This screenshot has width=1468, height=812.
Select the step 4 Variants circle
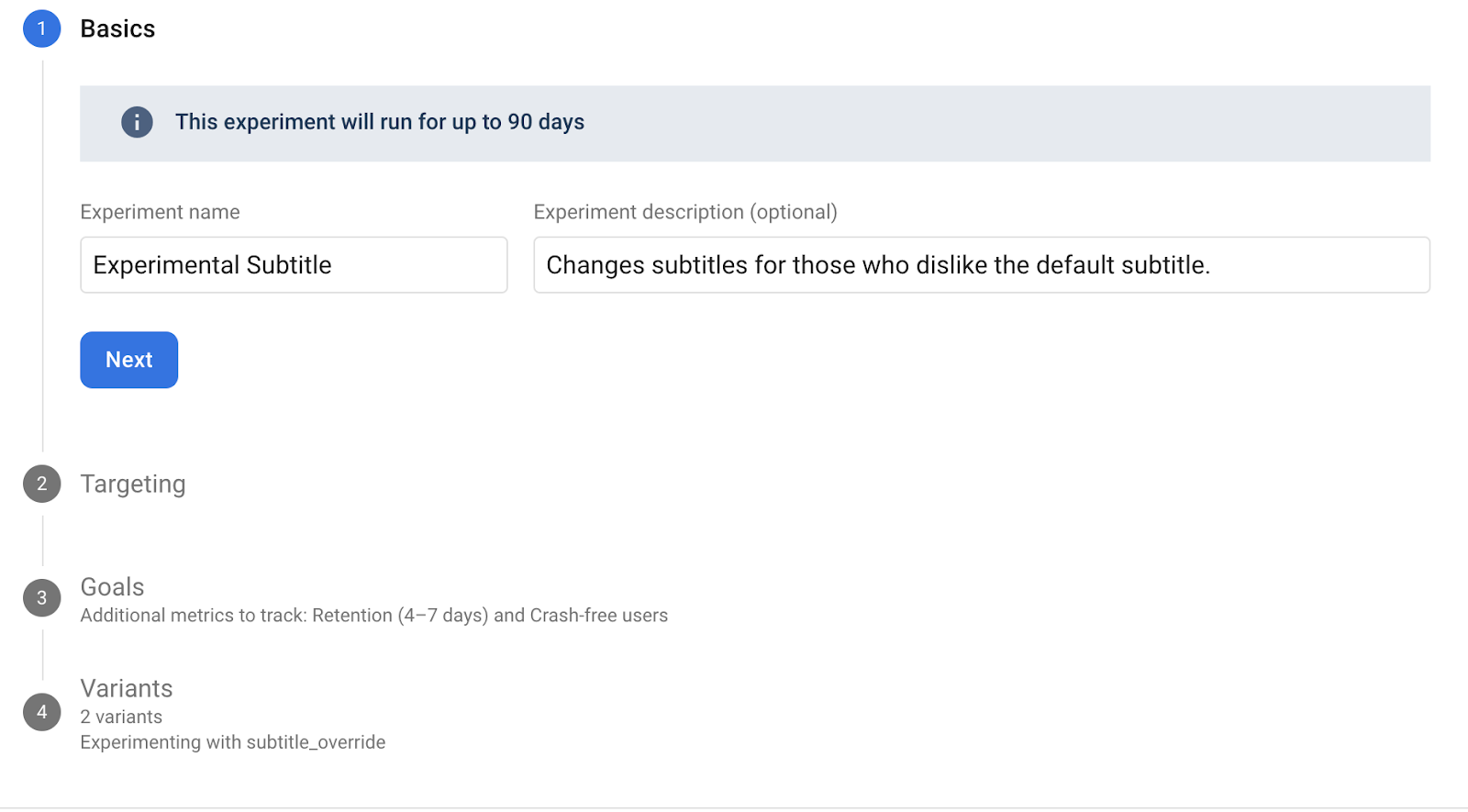coord(40,711)
